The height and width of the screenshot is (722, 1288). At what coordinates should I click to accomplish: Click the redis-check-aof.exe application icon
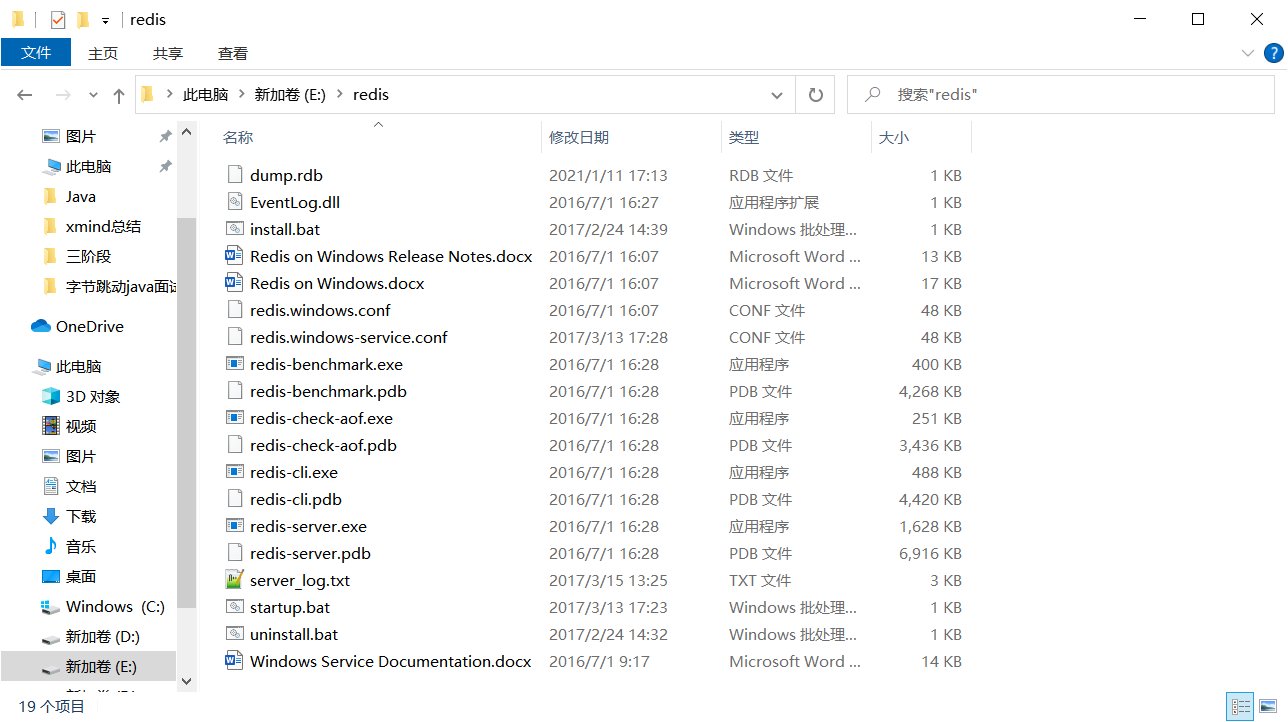click(235, 418)
